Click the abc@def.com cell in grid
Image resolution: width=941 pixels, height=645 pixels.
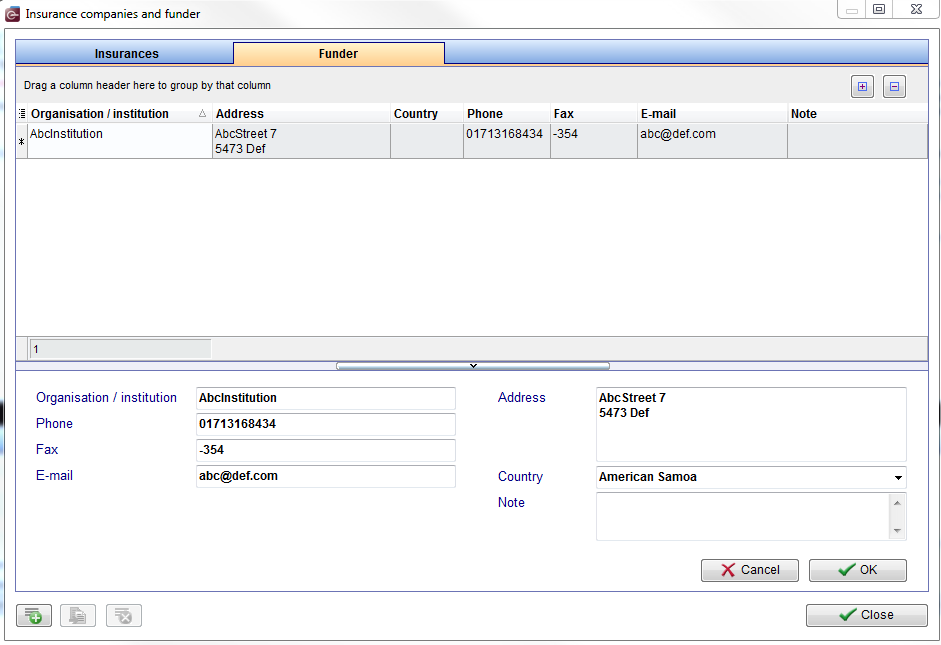click(x=712, y=141)
